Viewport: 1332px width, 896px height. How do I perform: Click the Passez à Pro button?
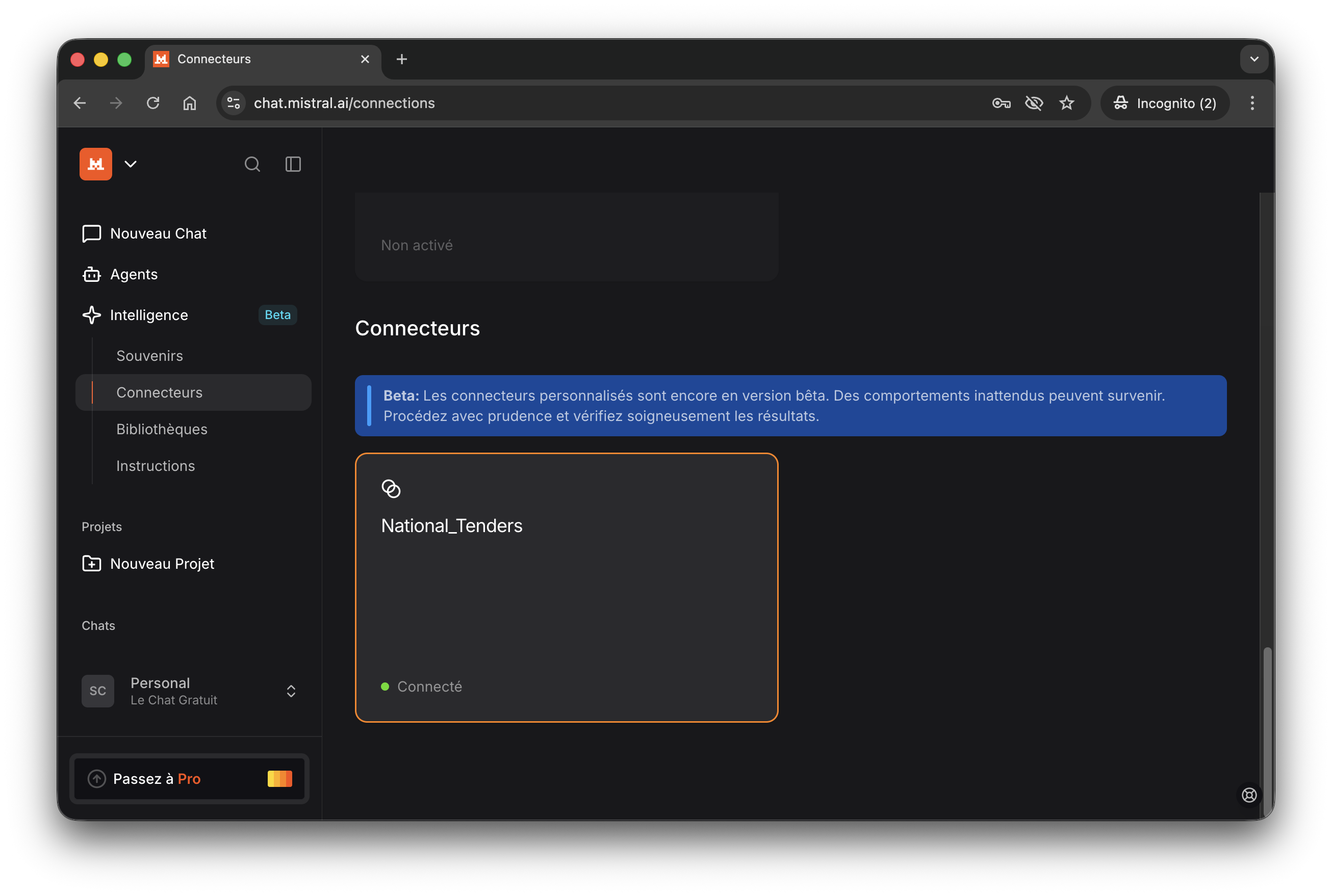click(189, 778)
